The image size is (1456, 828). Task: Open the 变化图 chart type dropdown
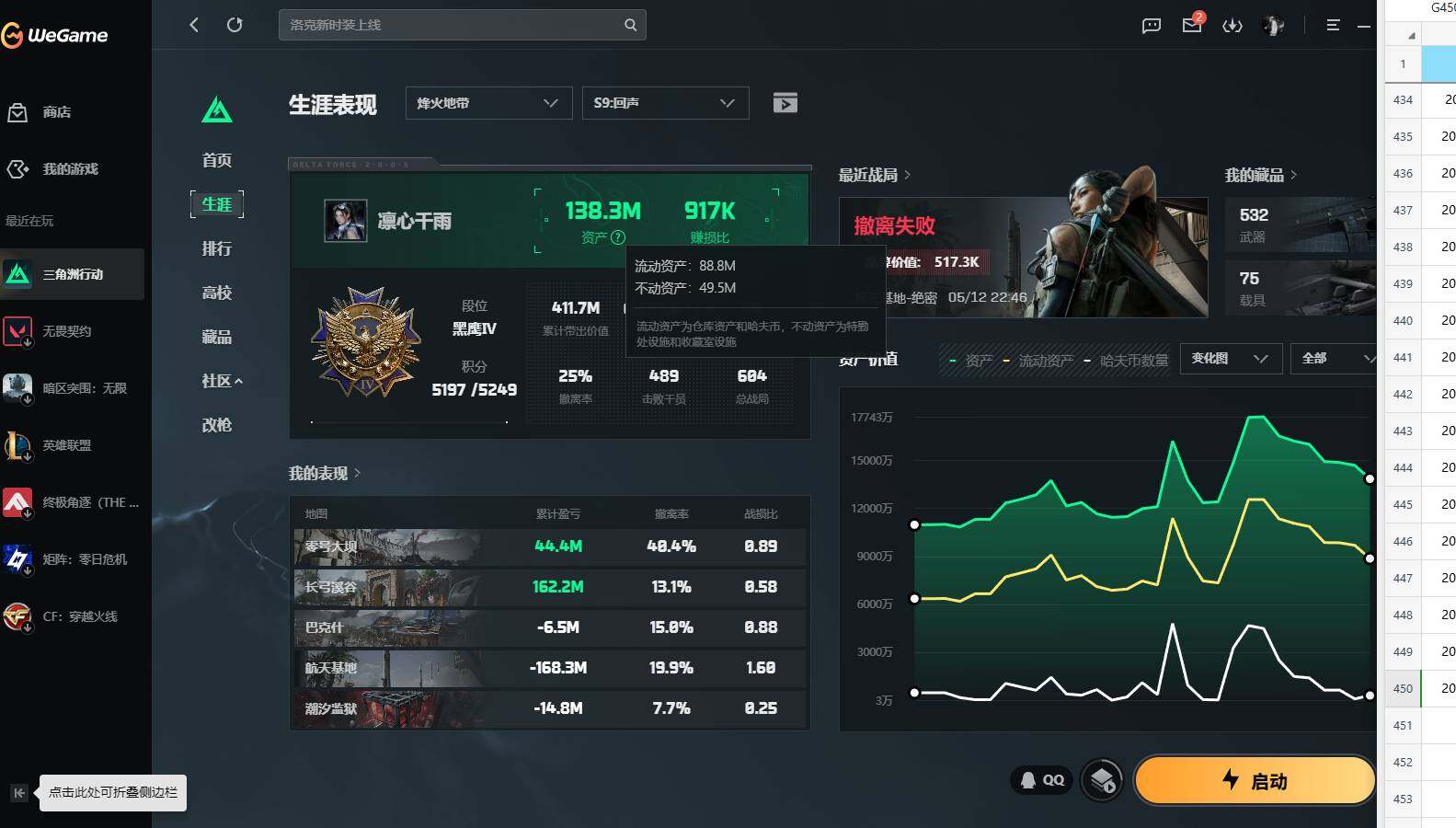tap(1231, 359)
